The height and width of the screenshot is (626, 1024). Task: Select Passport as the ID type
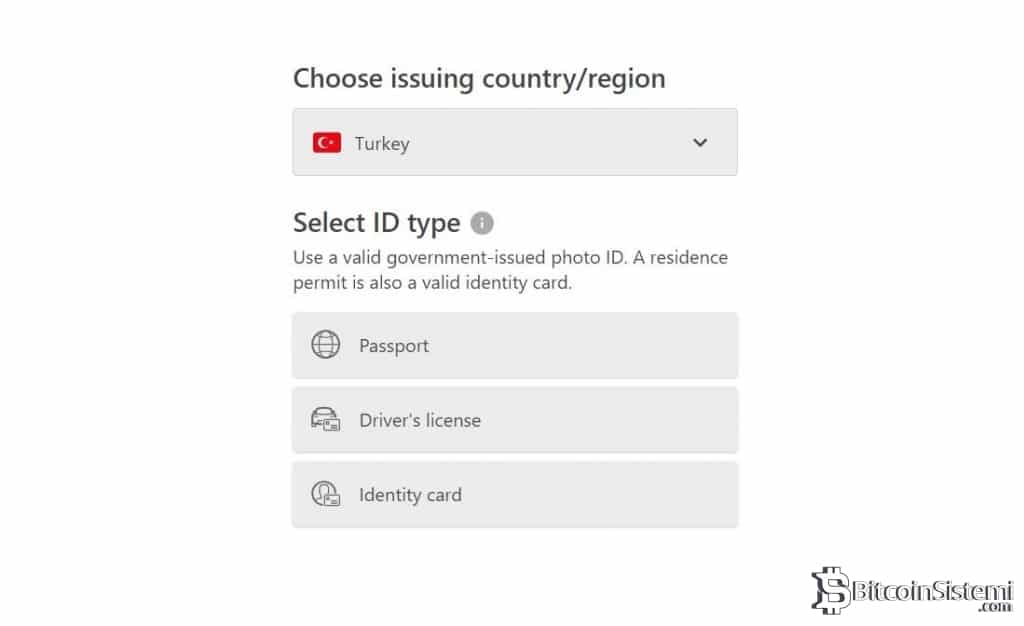(514, 346)
